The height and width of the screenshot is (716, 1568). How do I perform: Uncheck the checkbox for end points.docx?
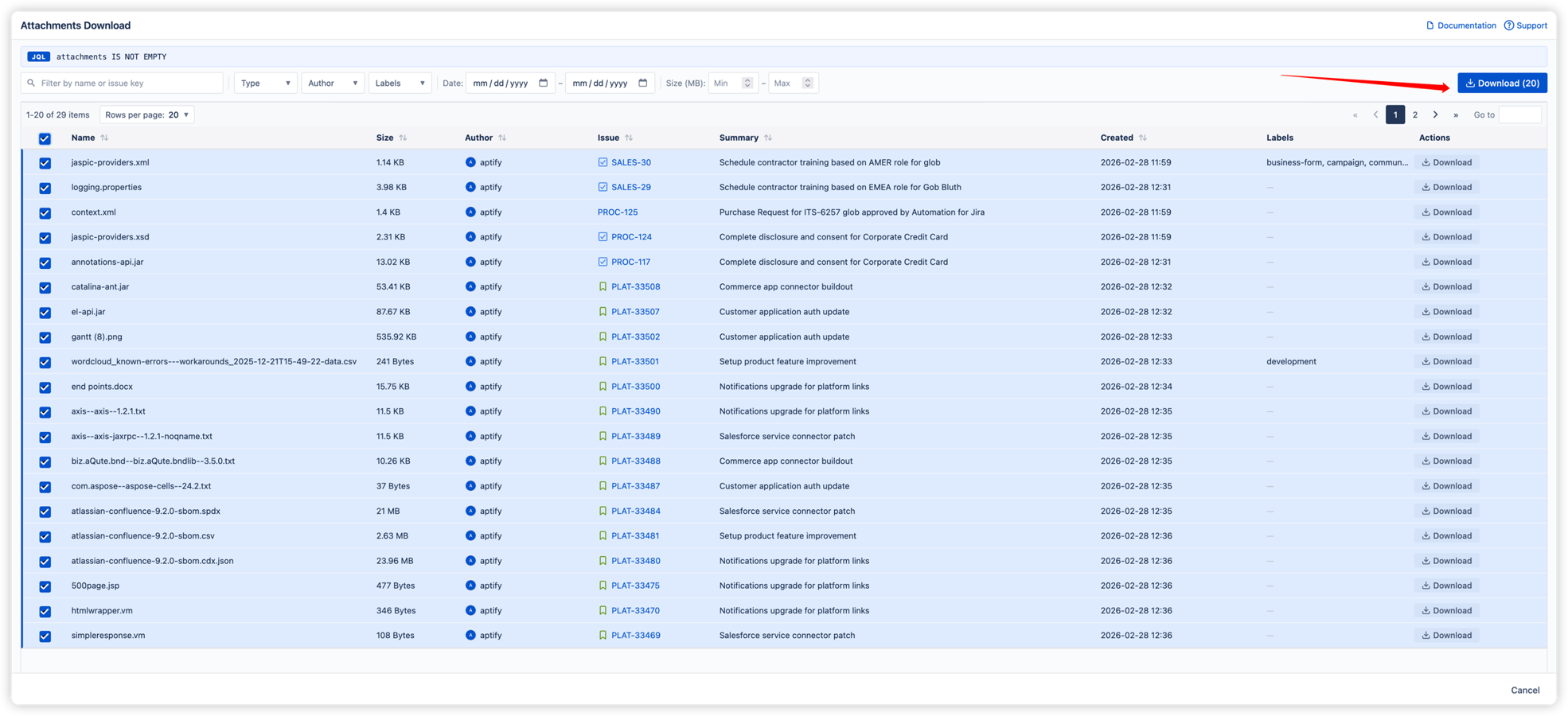click(45, 387)
